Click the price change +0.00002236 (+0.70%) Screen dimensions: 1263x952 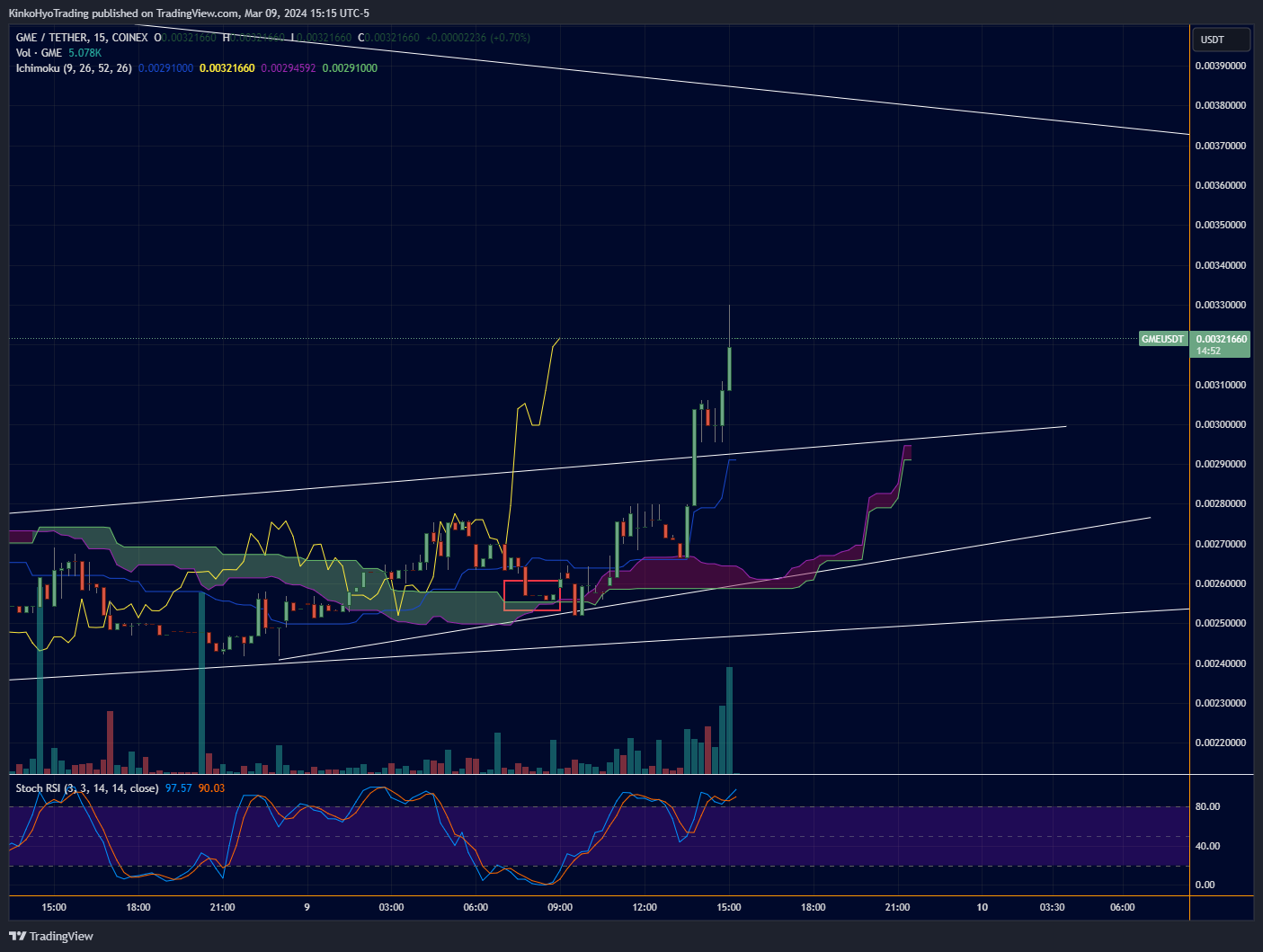point(478,38)
